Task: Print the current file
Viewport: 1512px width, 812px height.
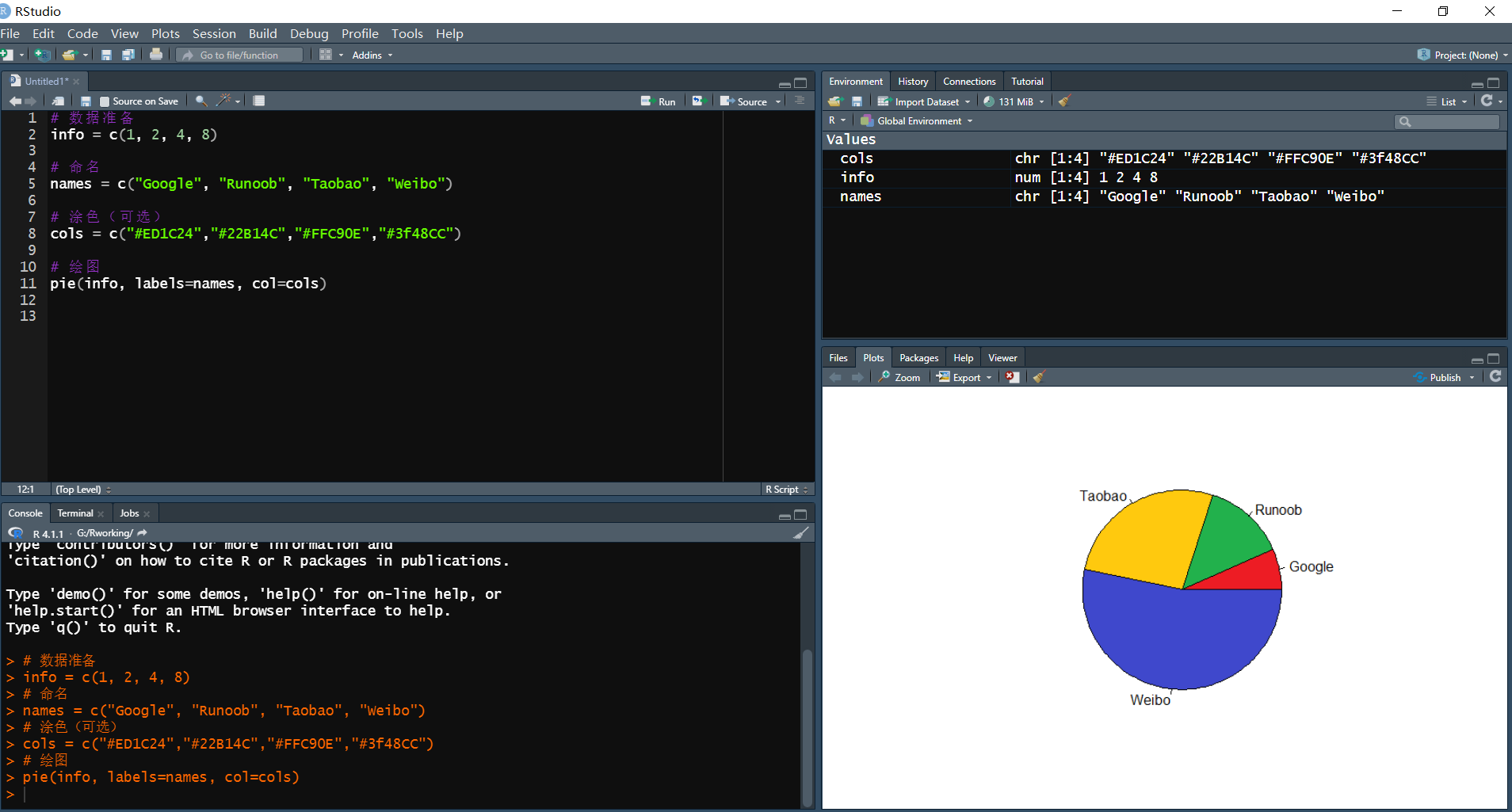Action: pos(156,54)
